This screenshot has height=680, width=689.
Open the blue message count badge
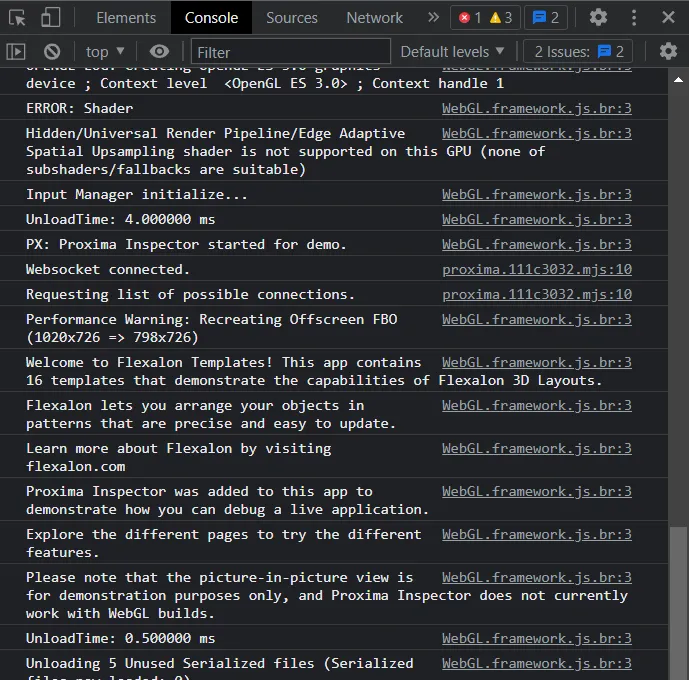(546, 18)
